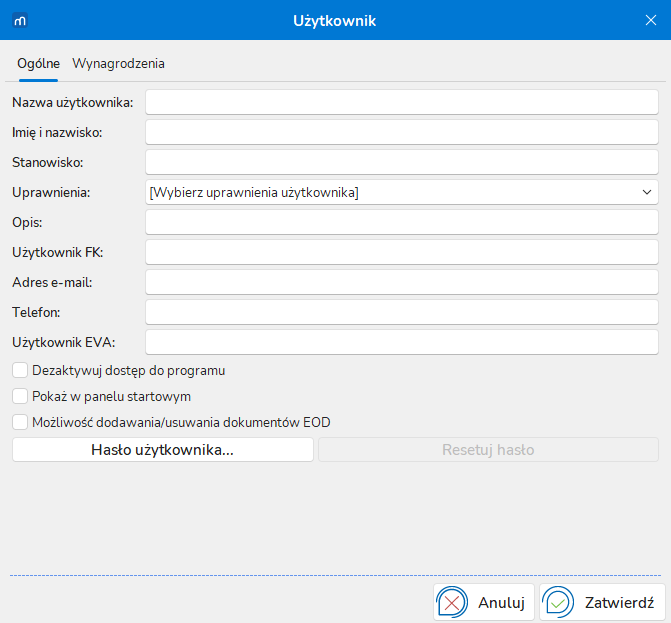Focus the Stanowisko text field
This screenshot has height=623, width=671.
point(401,162)
